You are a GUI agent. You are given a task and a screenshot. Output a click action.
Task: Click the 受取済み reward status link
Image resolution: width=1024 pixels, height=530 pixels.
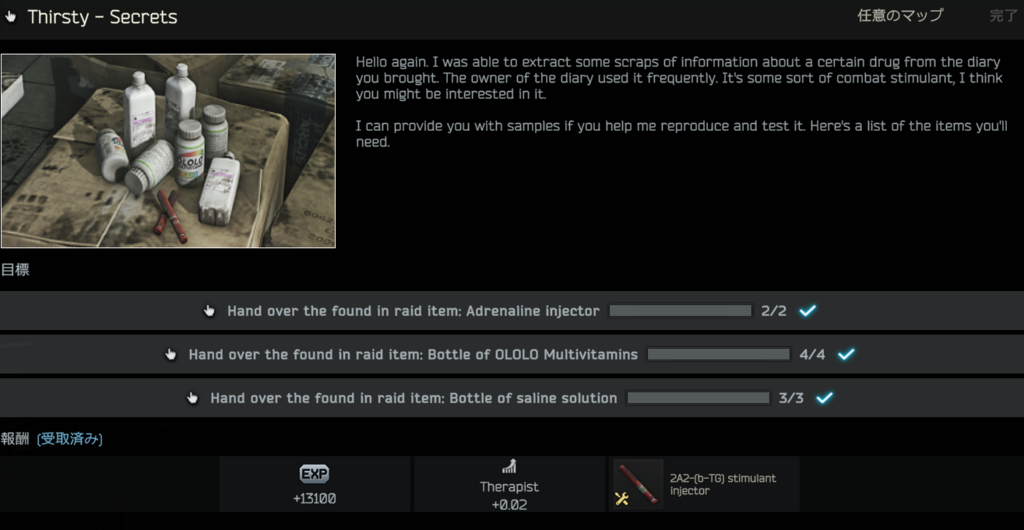(70, 439)
